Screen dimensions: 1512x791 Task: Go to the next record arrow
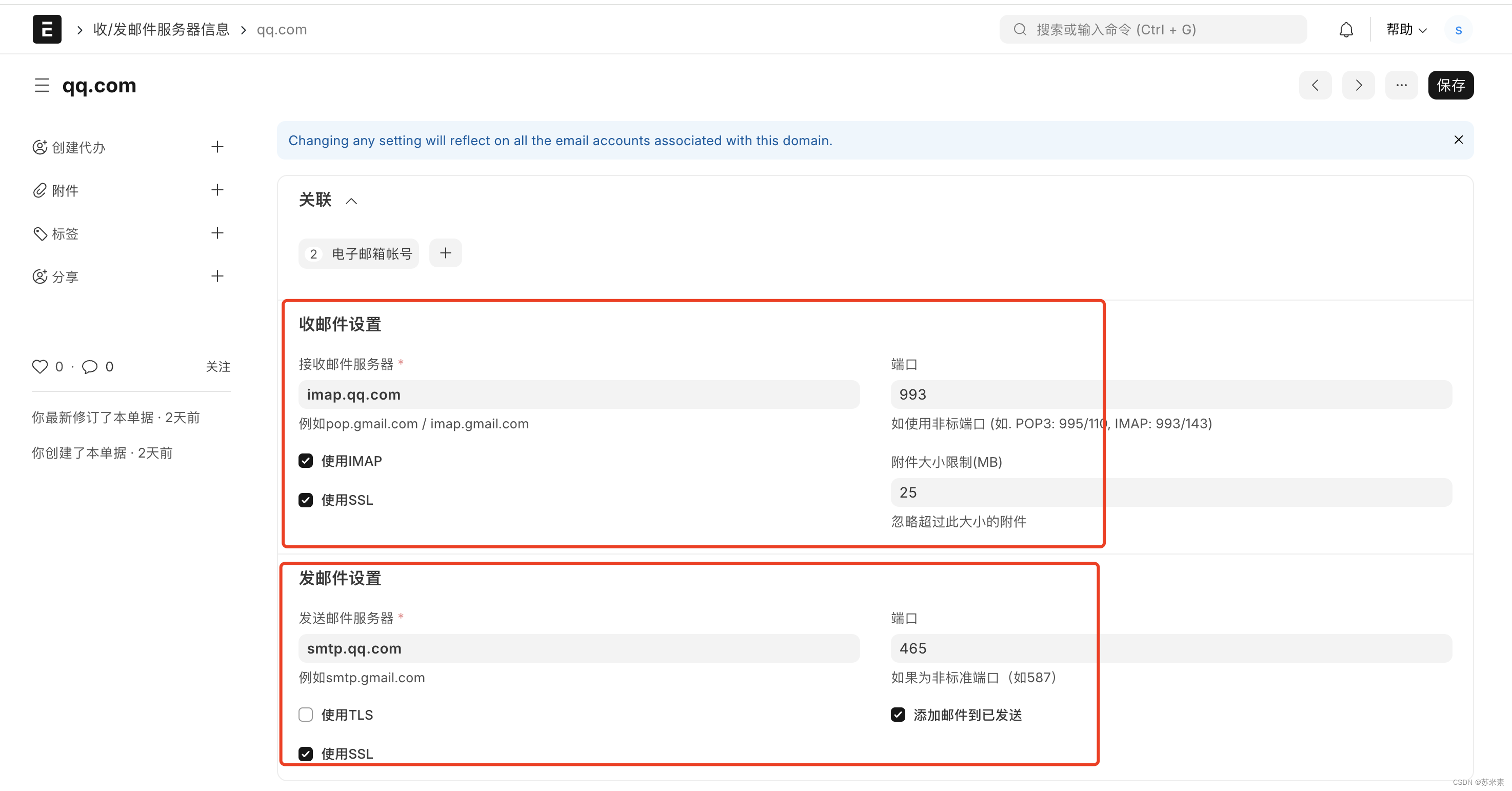coord(1358,85)
